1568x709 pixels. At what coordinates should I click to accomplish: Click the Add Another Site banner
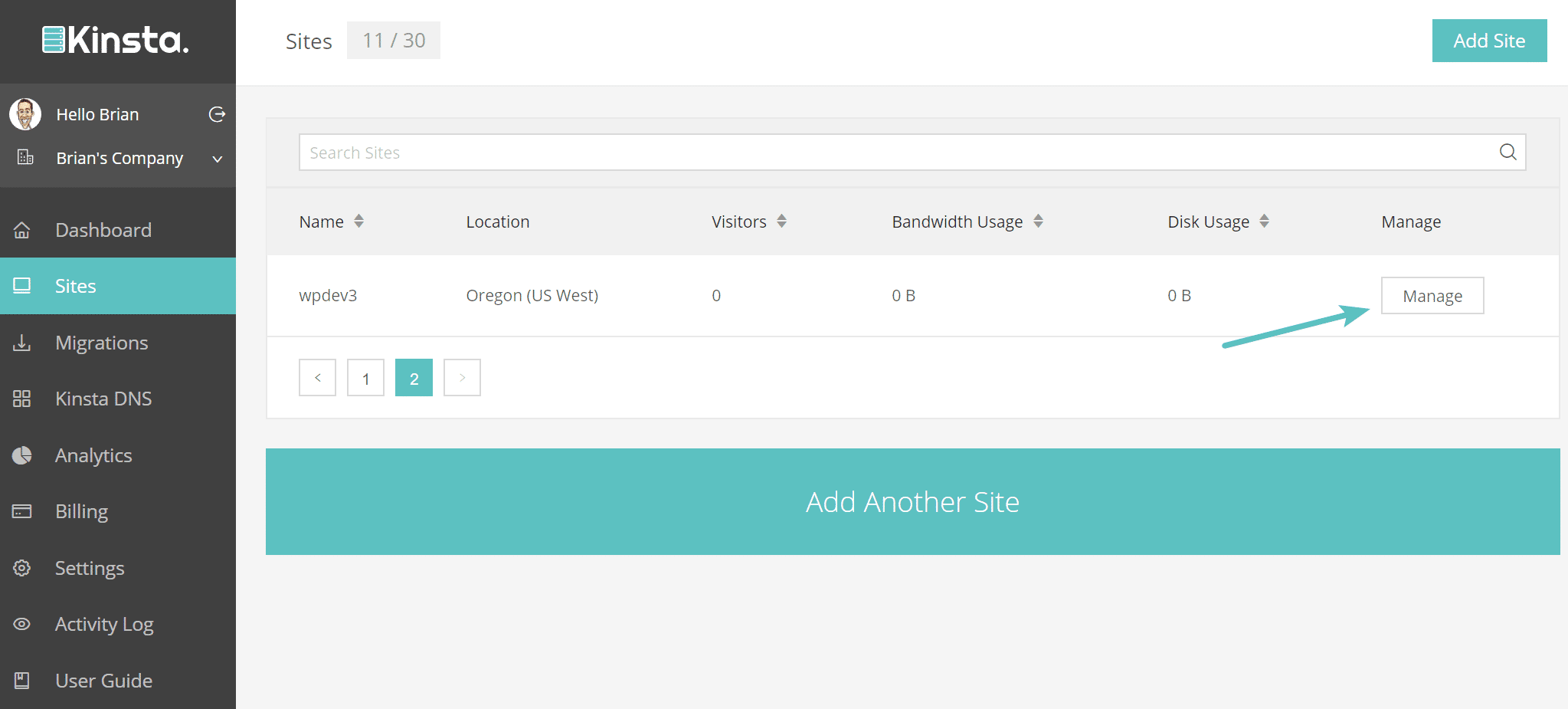pos(912,502)
